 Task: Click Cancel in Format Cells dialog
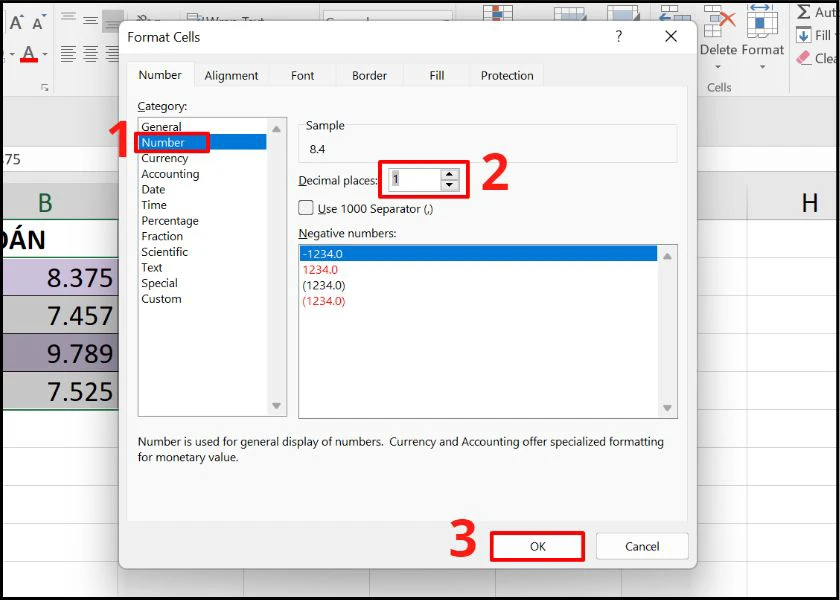(642, 546)
